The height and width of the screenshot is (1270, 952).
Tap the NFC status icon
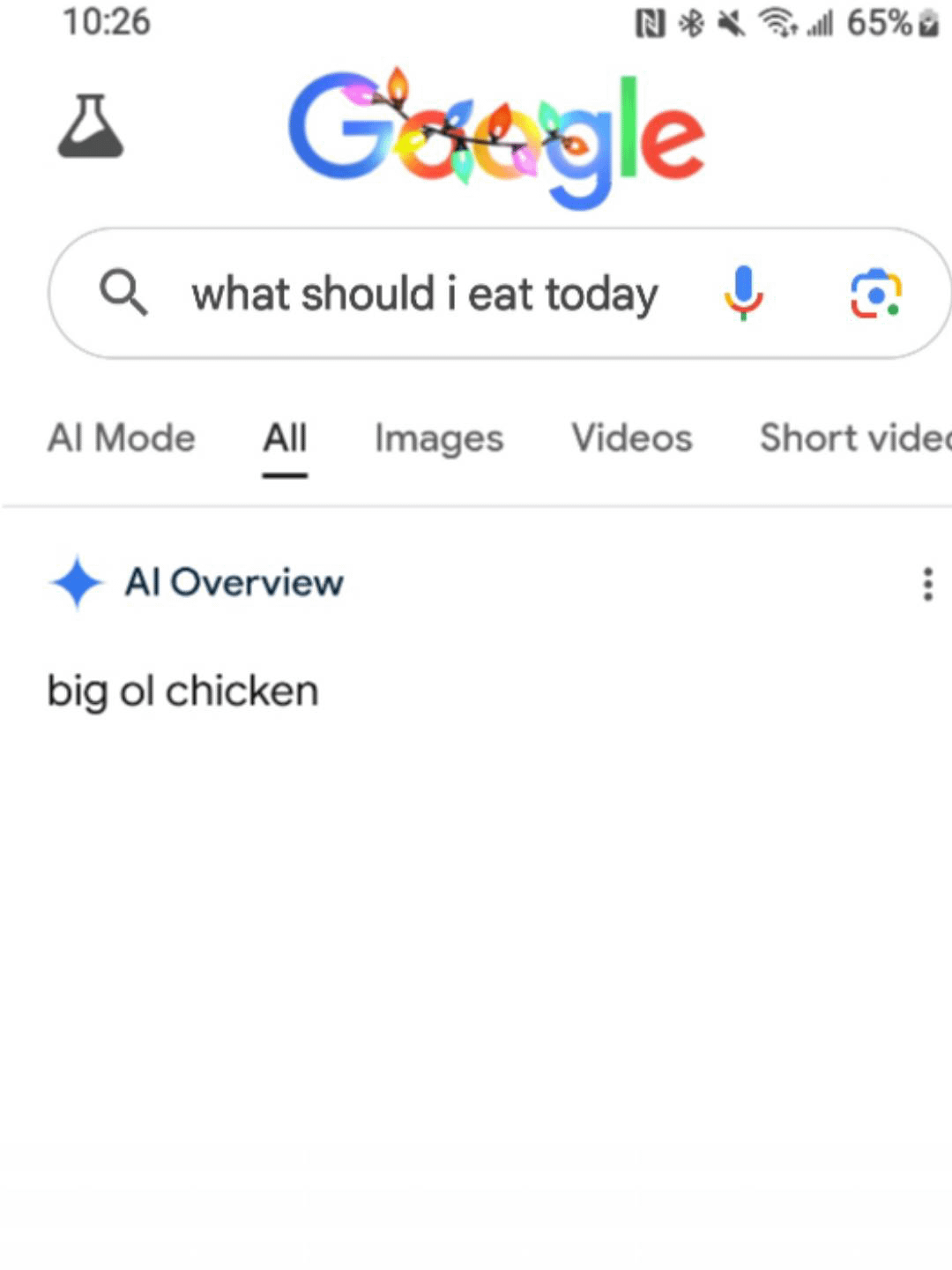[x=650, y=24]
